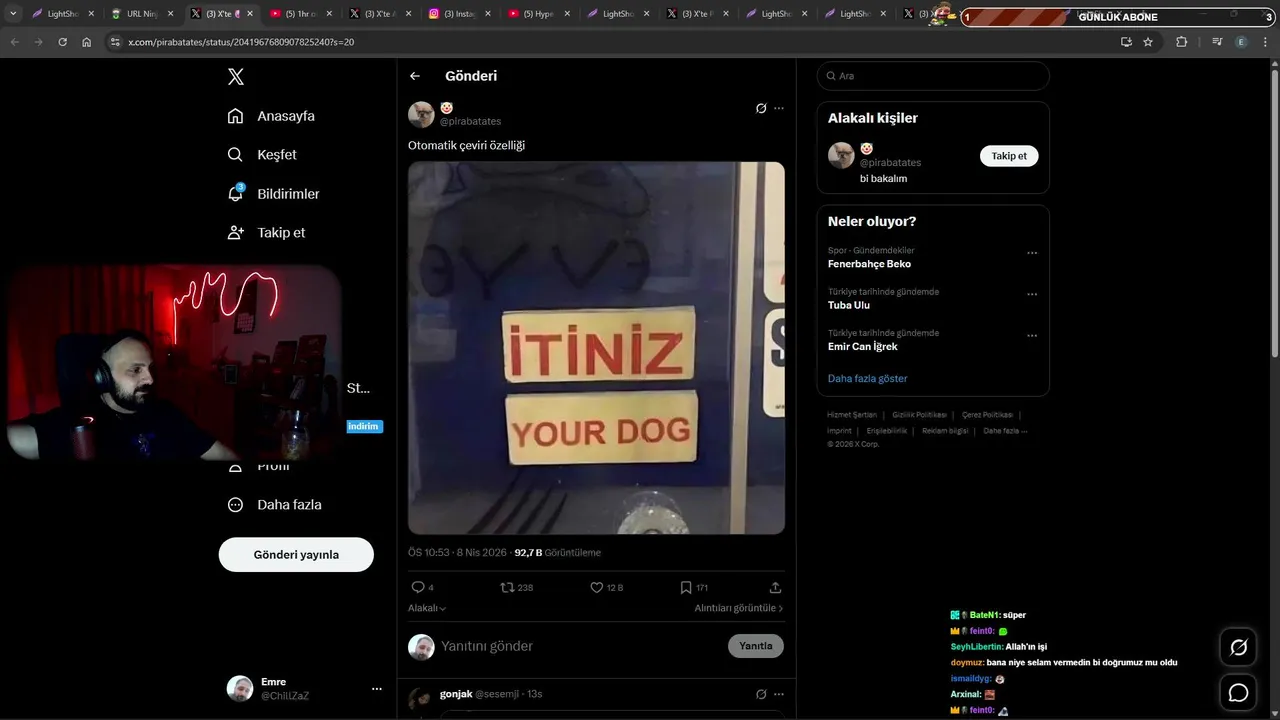The height and width of the screenshot is (720, 1280).
Task: Click Grok icon on gonjak reply
Action: [761, 694]
